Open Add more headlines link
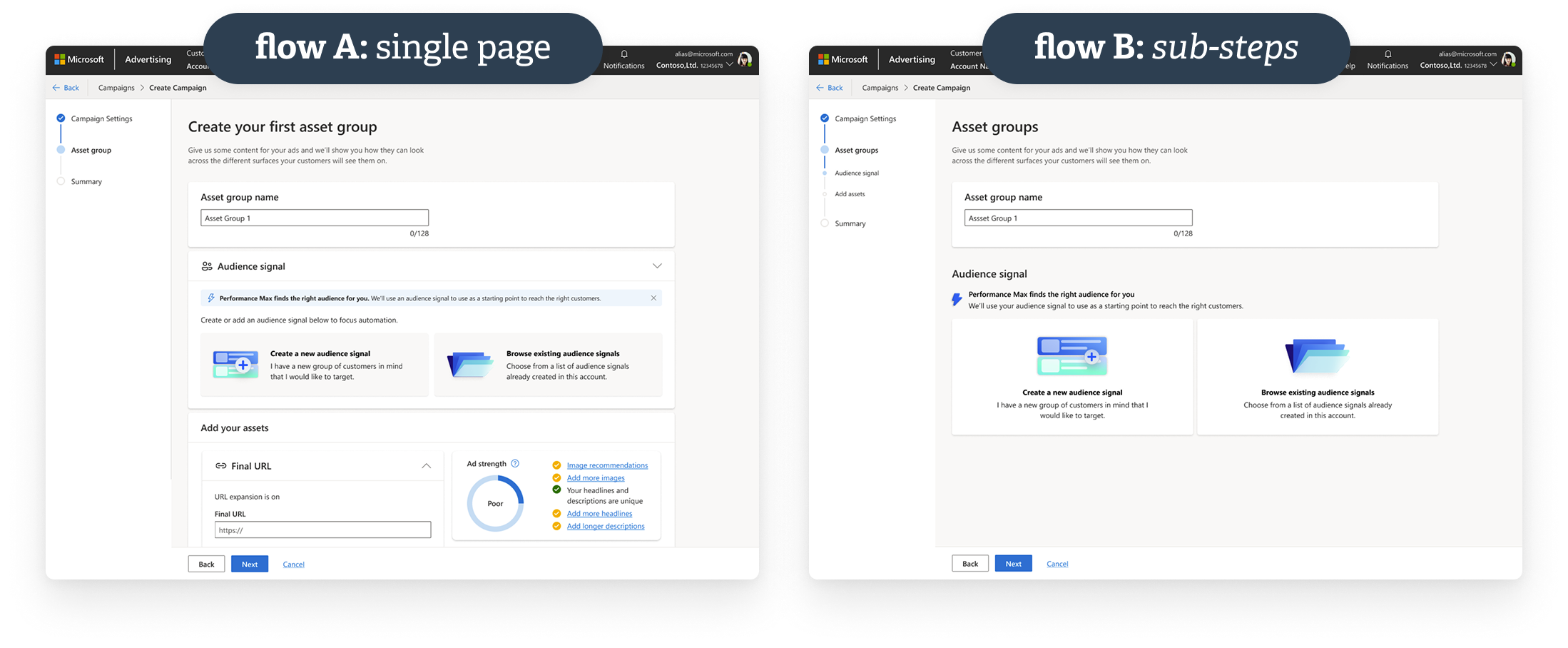Image resolution: width=1568 pixels, height=648 pixels. tap(599, 514)
